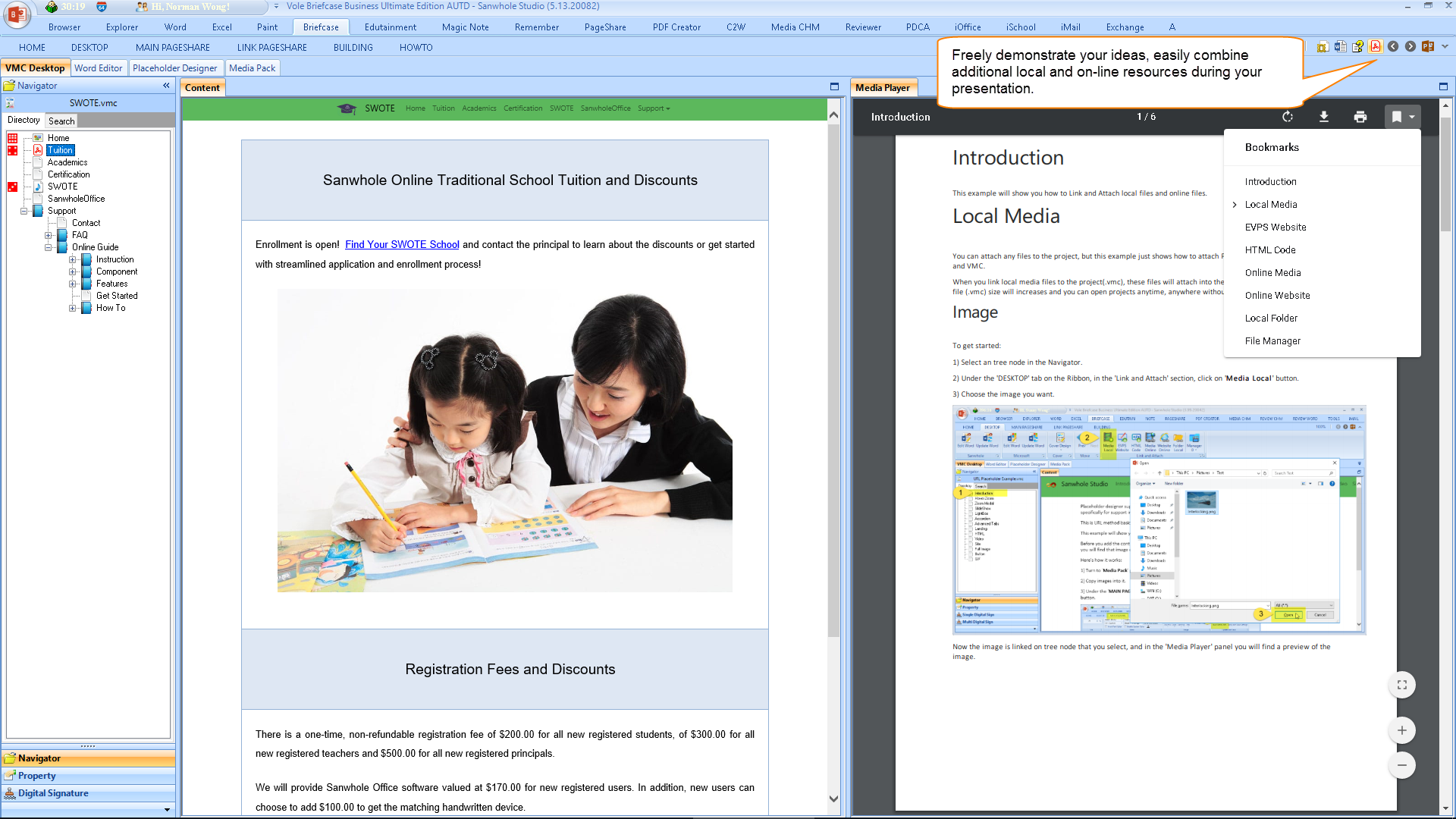This screenshot has width=1456, height=819.
Task: Click the back arrow circle icon
Action: [1393, 46]
